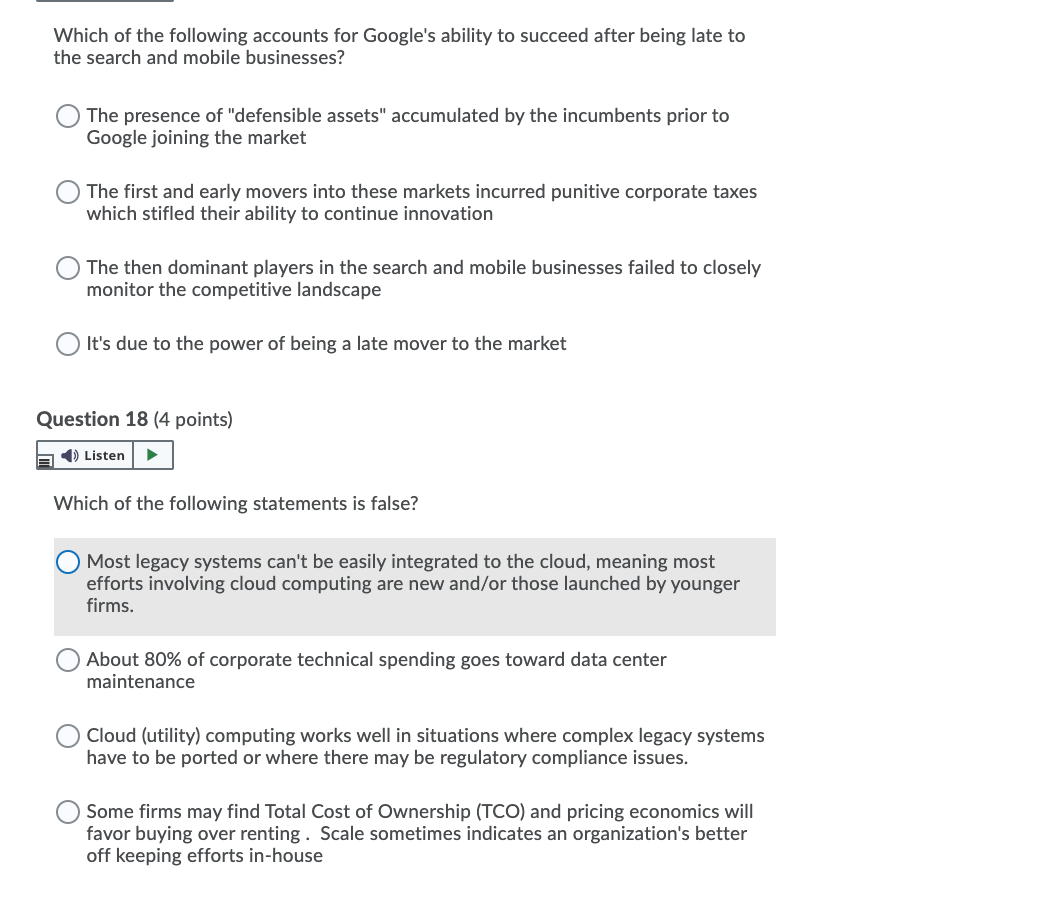Choose the "About 80% of corporate technical spending" radio
Viewport: 1044px width, 900px height.
(x=68, y=660)
